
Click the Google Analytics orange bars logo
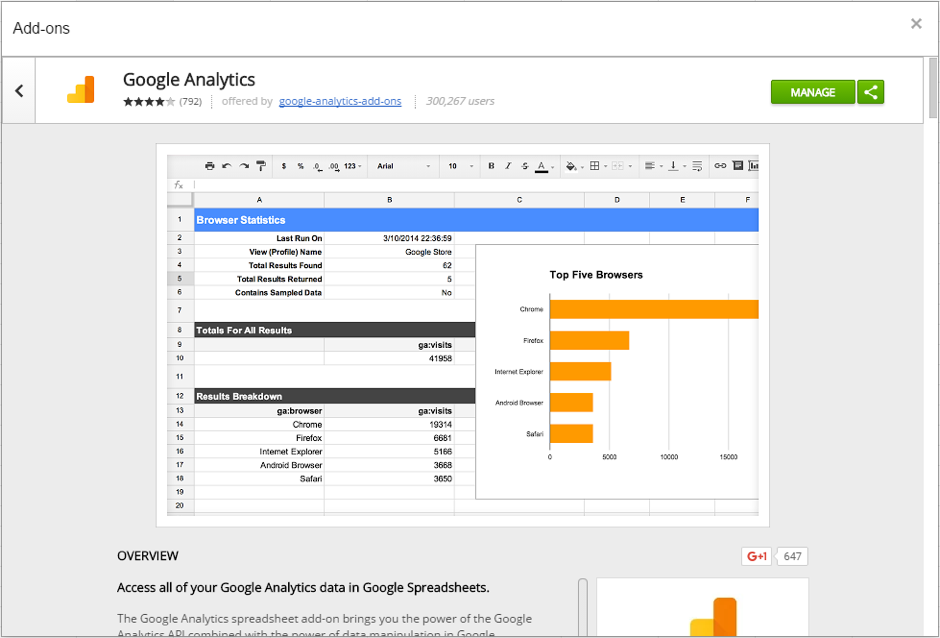pos(81,89)
